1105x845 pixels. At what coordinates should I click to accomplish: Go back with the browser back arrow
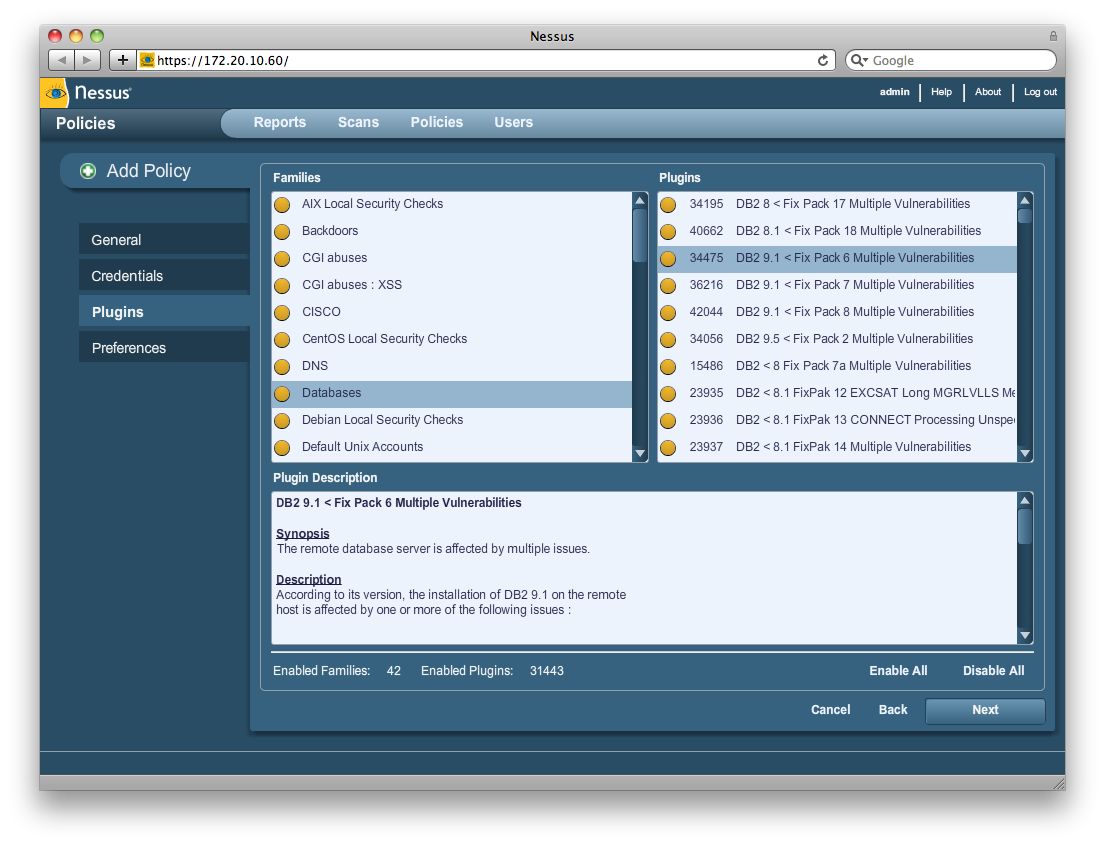[61, 60]
